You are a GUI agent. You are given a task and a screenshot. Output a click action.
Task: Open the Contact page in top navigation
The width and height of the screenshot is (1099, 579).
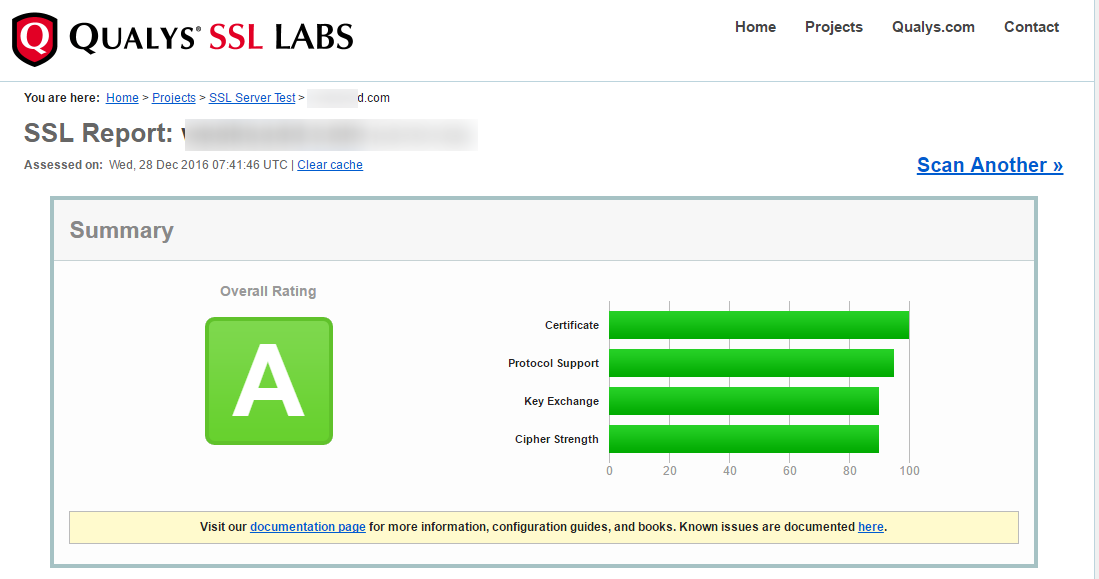pyautogui.click(x=1031, y=27)
